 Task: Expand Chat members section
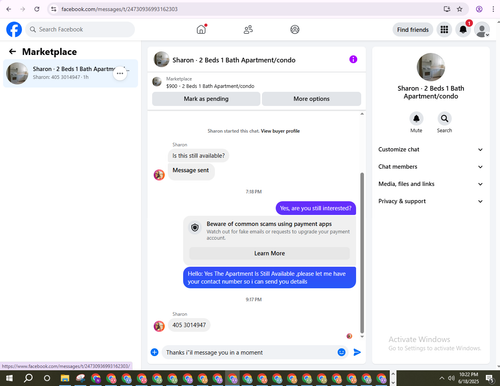tap(430, 167)
